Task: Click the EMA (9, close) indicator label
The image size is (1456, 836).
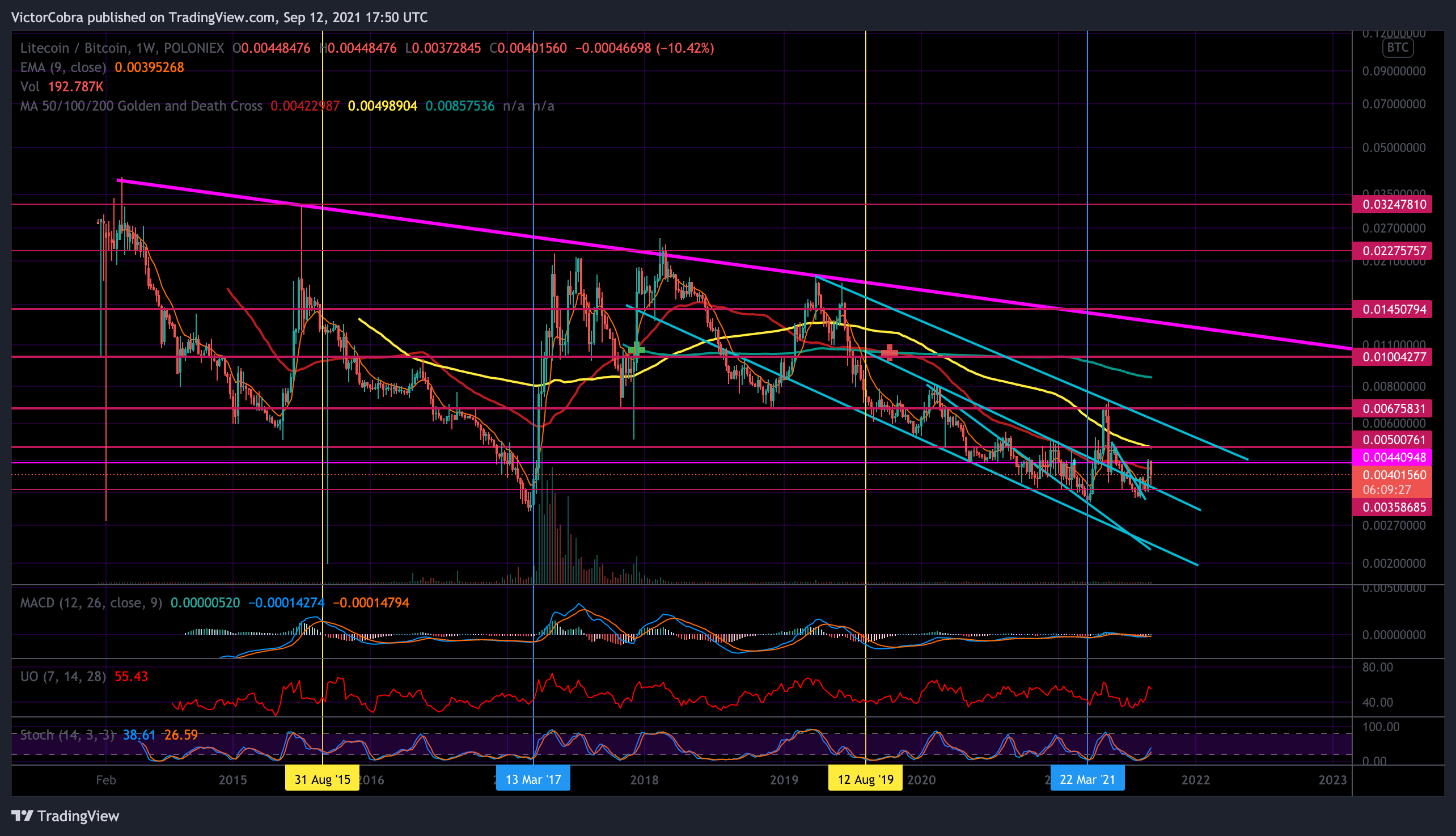Action: (x=63, y=67)
